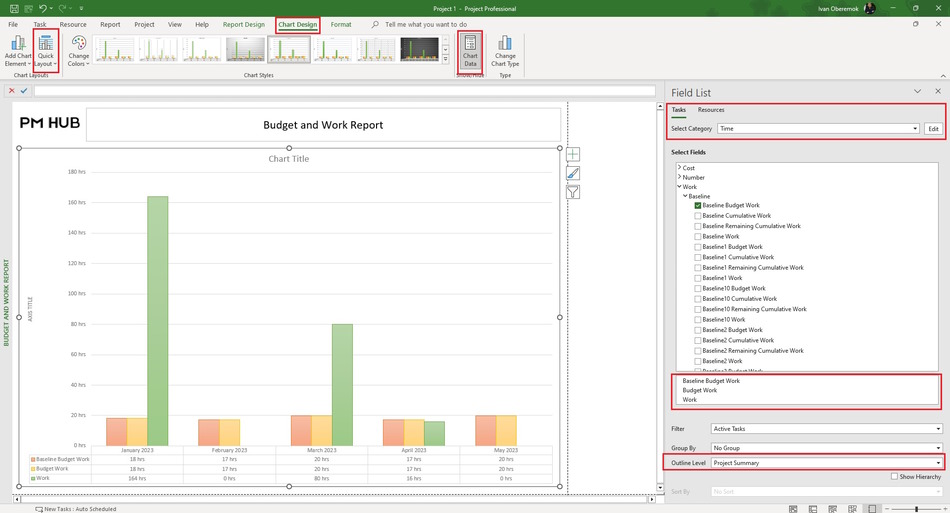950x513 pixels.
Task: Open the File menu
Action: pyautogui.click(x=13, y=24)
